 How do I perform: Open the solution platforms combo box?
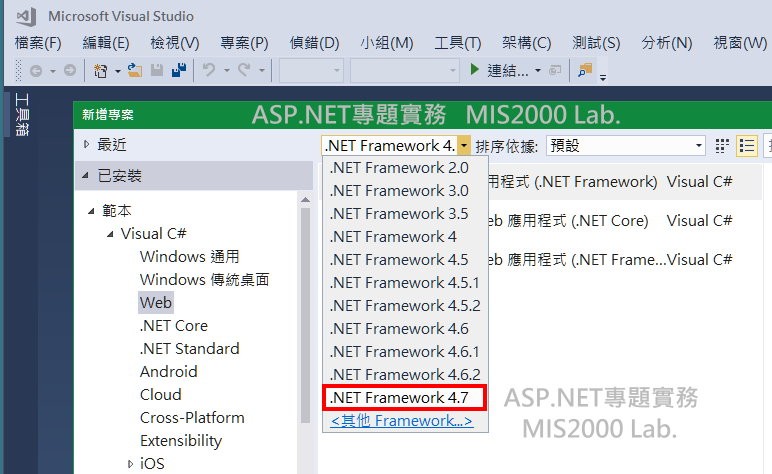405,70
